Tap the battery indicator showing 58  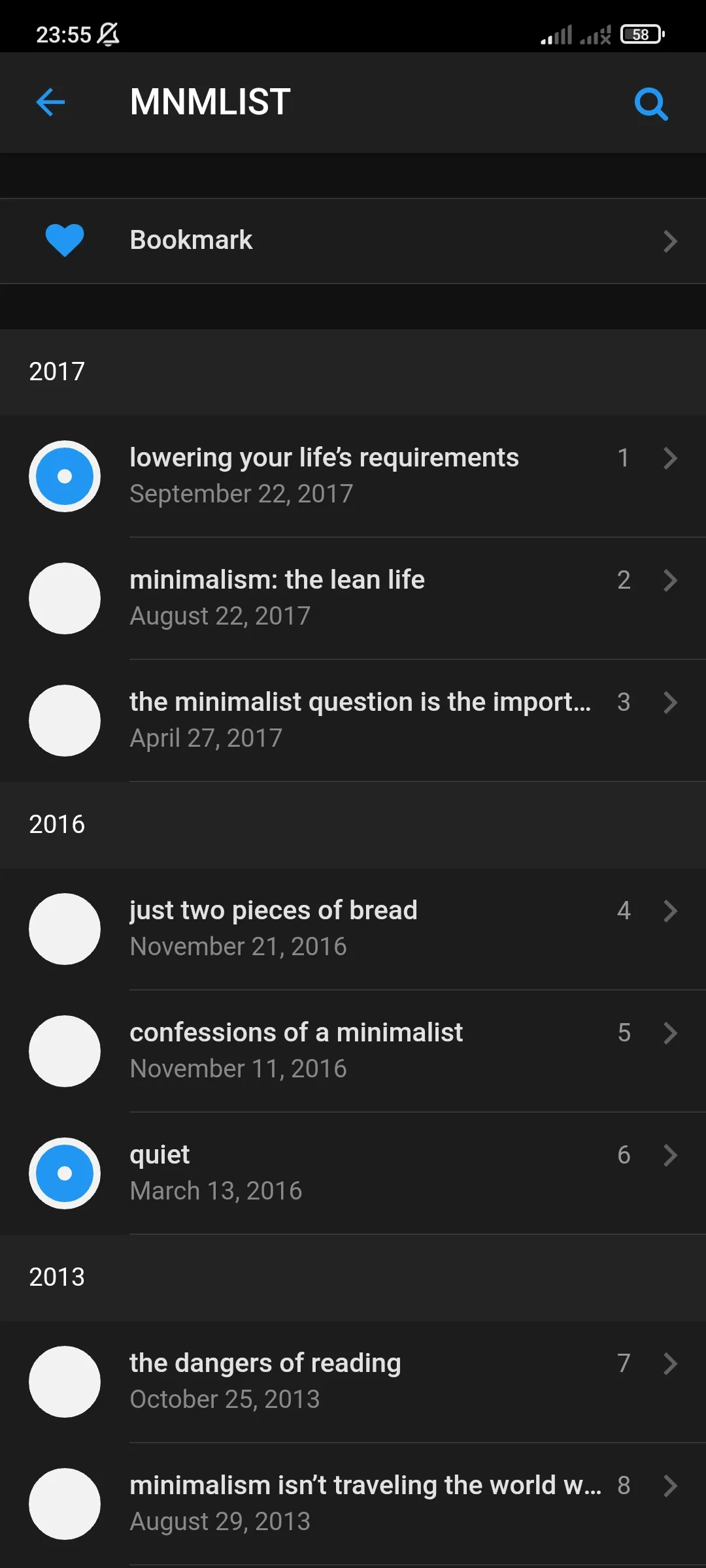click(642, 34)
